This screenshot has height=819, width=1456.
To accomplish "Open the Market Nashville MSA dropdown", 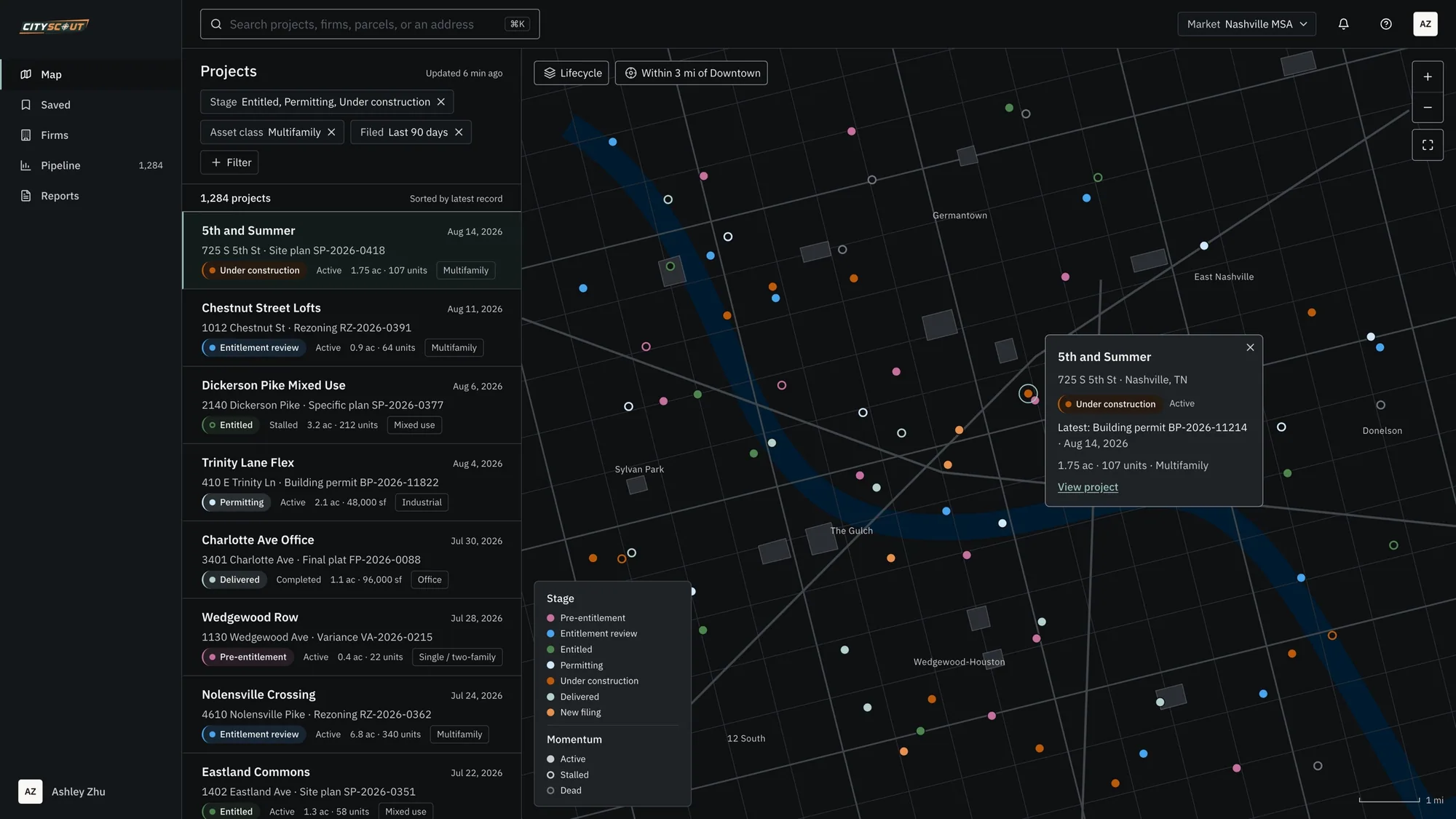I will [1246, 24].
